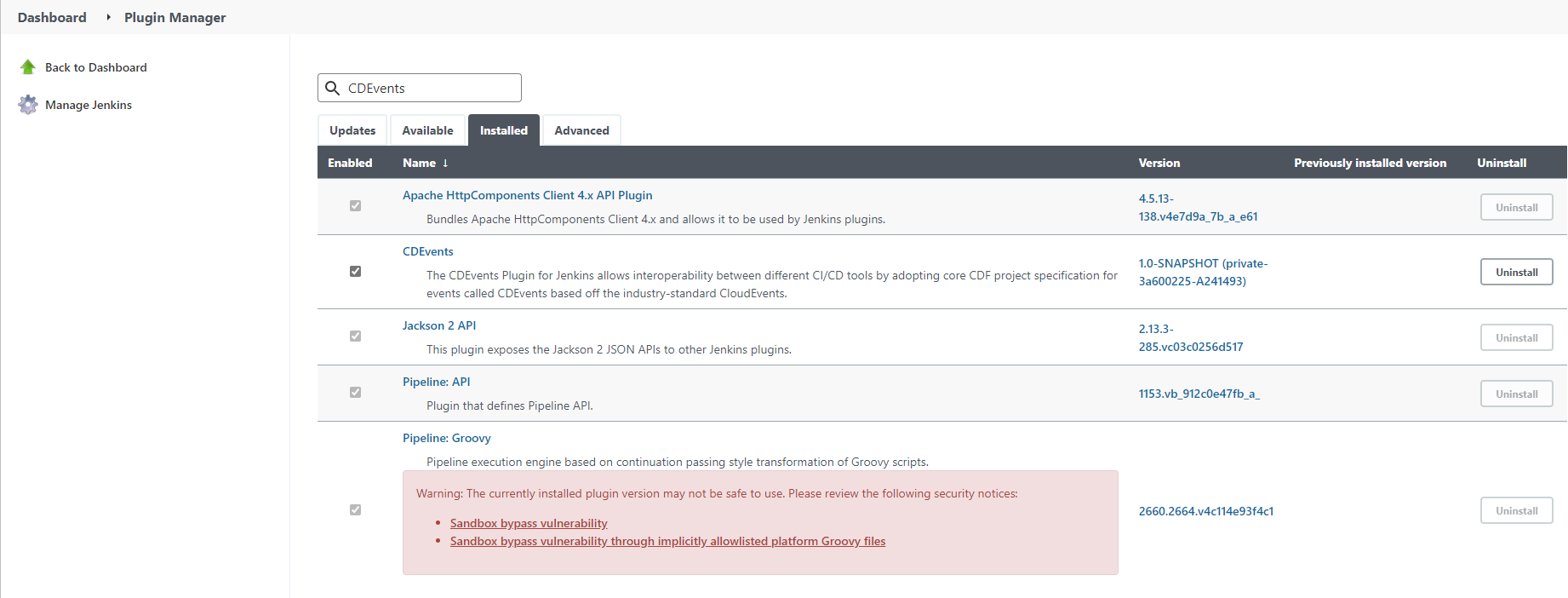Uninstall the CDEvents plugin
Image resolution: width=1568 pixels, height=598 pixels.
click(x=1517, y=272)
